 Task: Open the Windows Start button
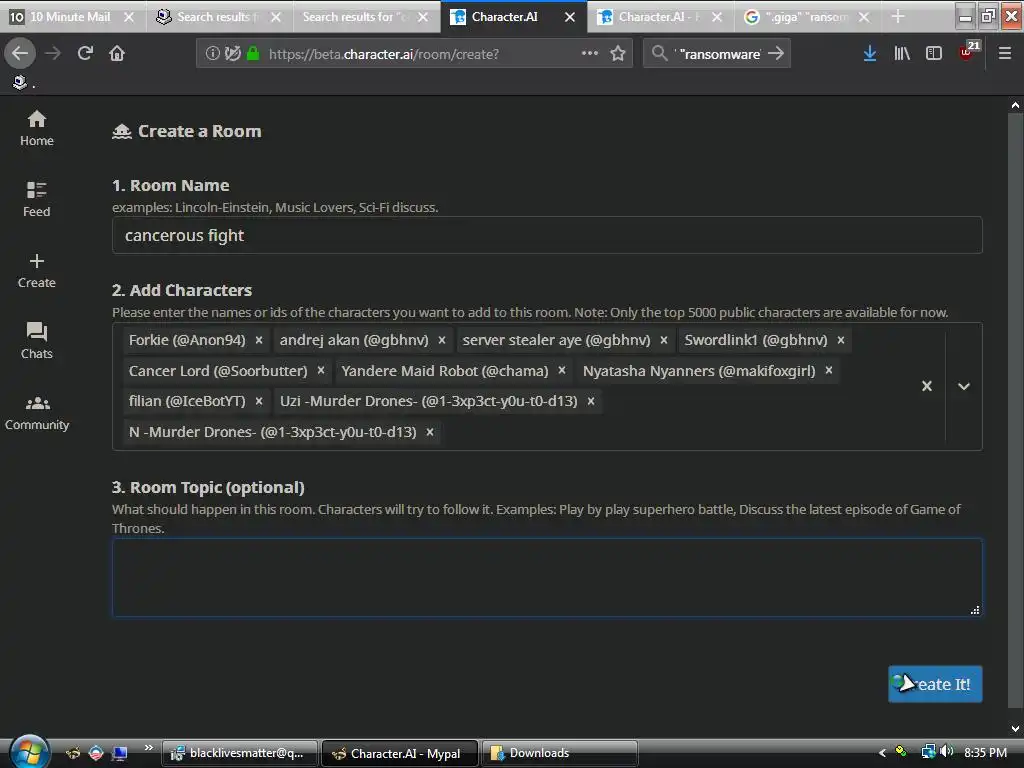pos(27,752)
